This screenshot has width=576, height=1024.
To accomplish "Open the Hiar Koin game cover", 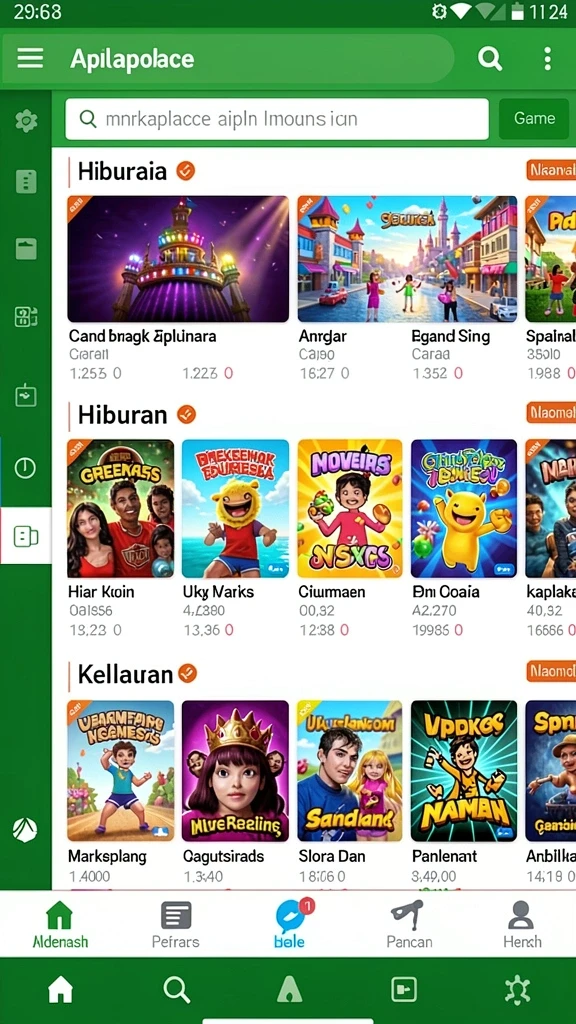I will [121, 509].
